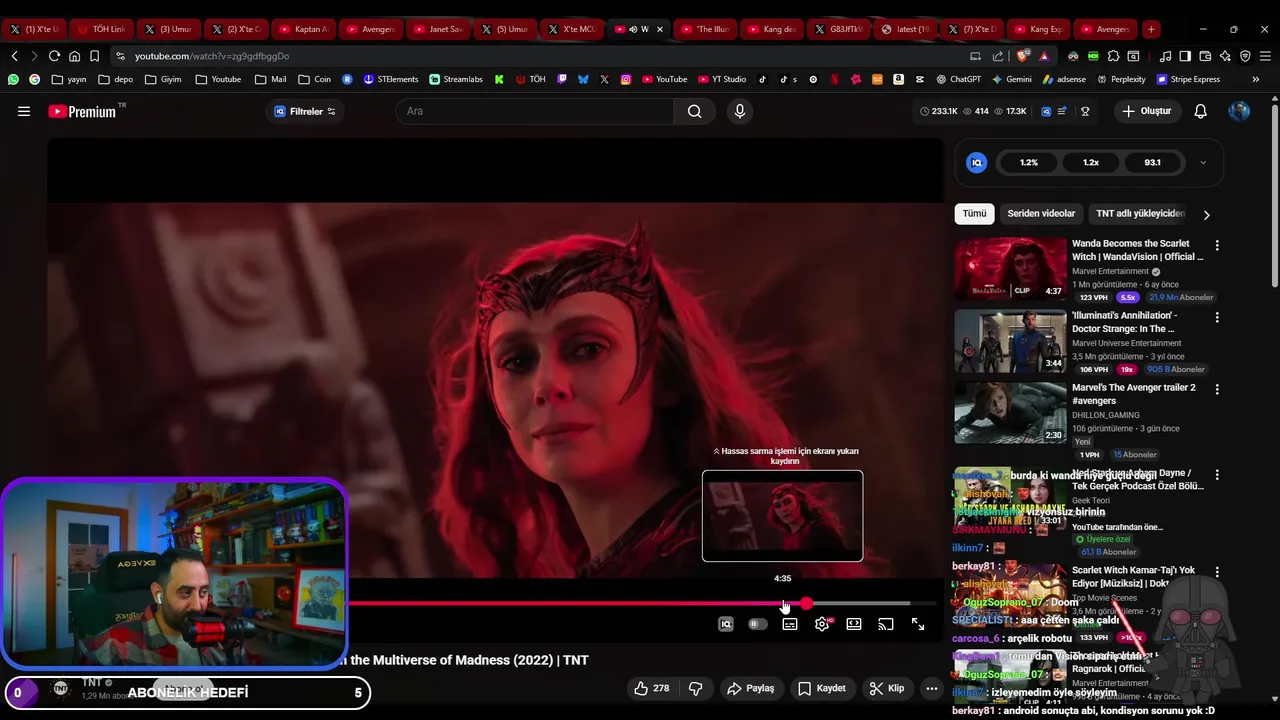
Task: Reload the page
Action: [x=54, y=56]
